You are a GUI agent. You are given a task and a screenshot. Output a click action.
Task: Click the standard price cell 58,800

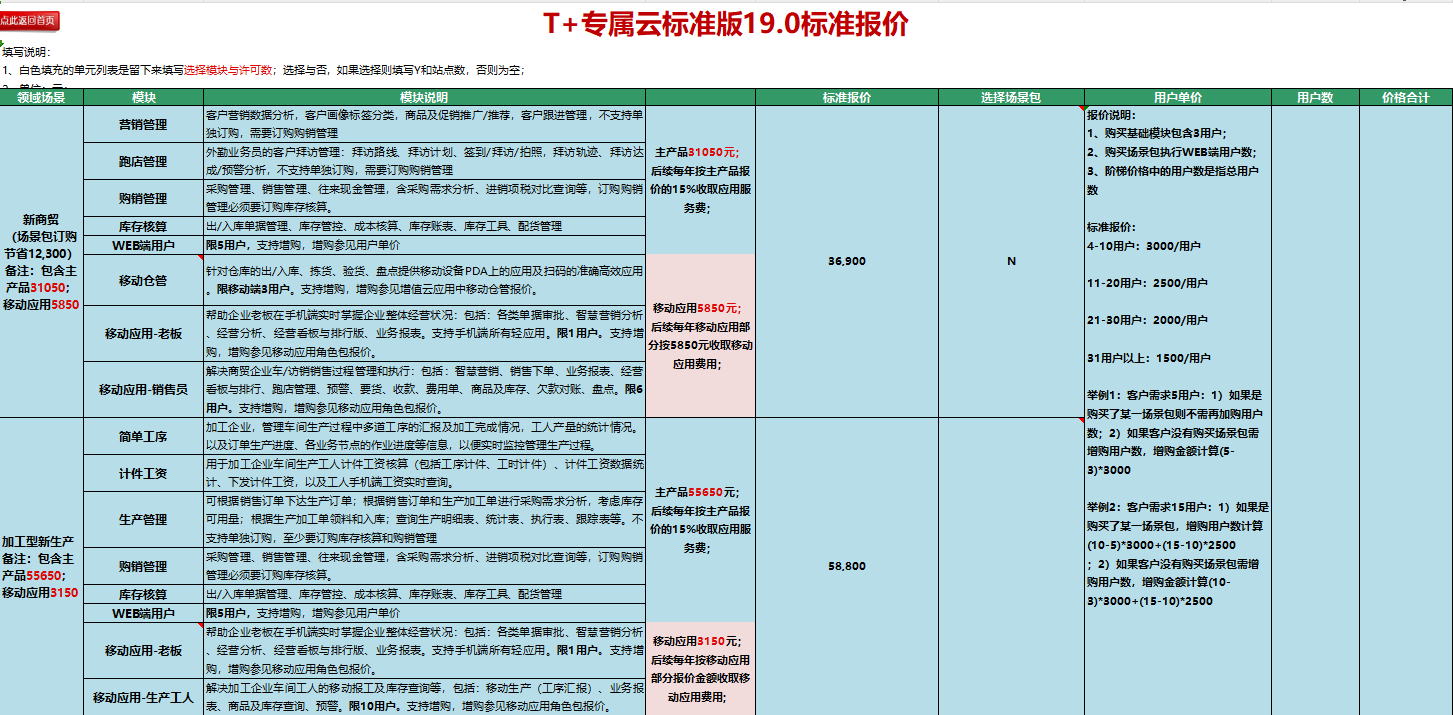pyautogui.click(x=847, y=566)
